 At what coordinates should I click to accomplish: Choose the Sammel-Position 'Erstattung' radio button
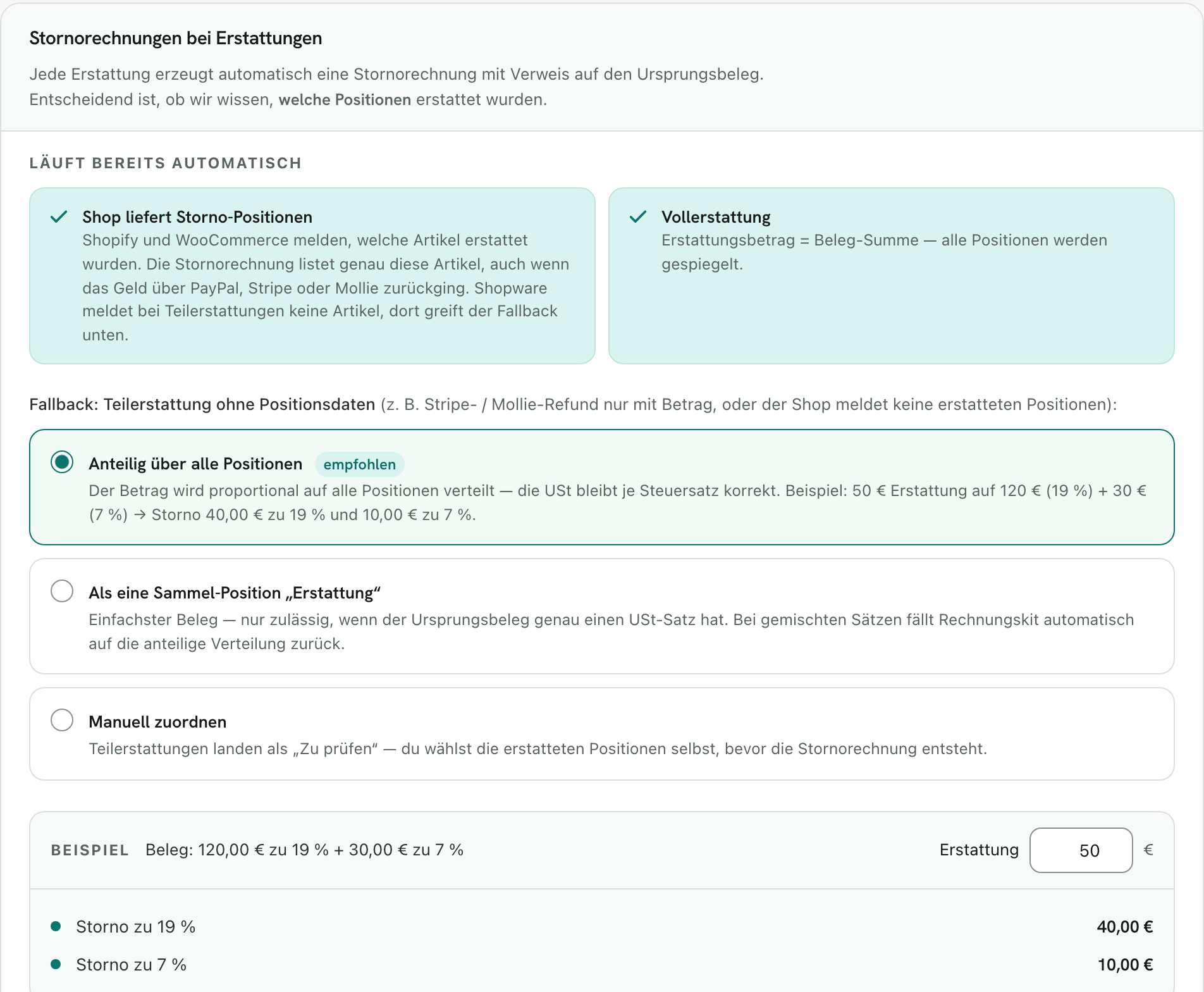point(62,591)
